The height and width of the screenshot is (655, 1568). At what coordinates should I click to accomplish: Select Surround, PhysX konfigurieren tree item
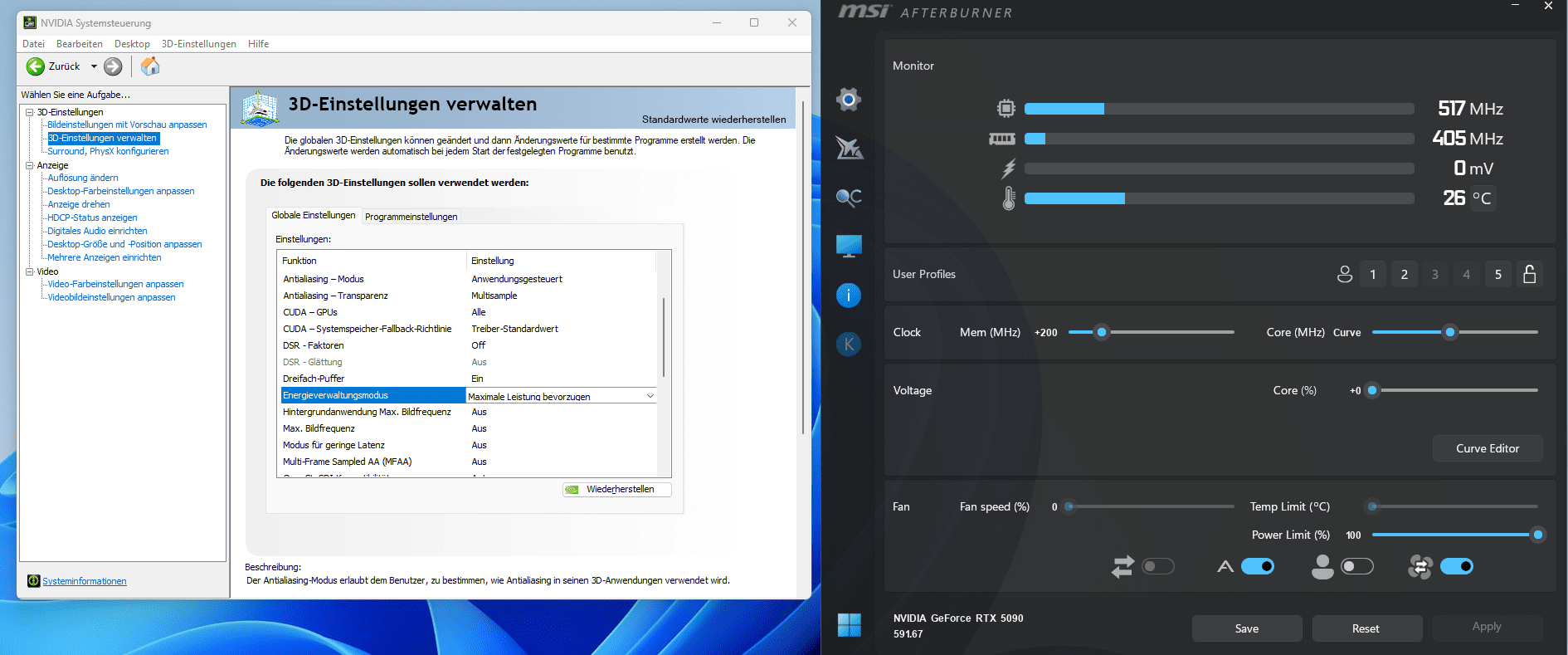pyautogui.click(x=108, y=151)
